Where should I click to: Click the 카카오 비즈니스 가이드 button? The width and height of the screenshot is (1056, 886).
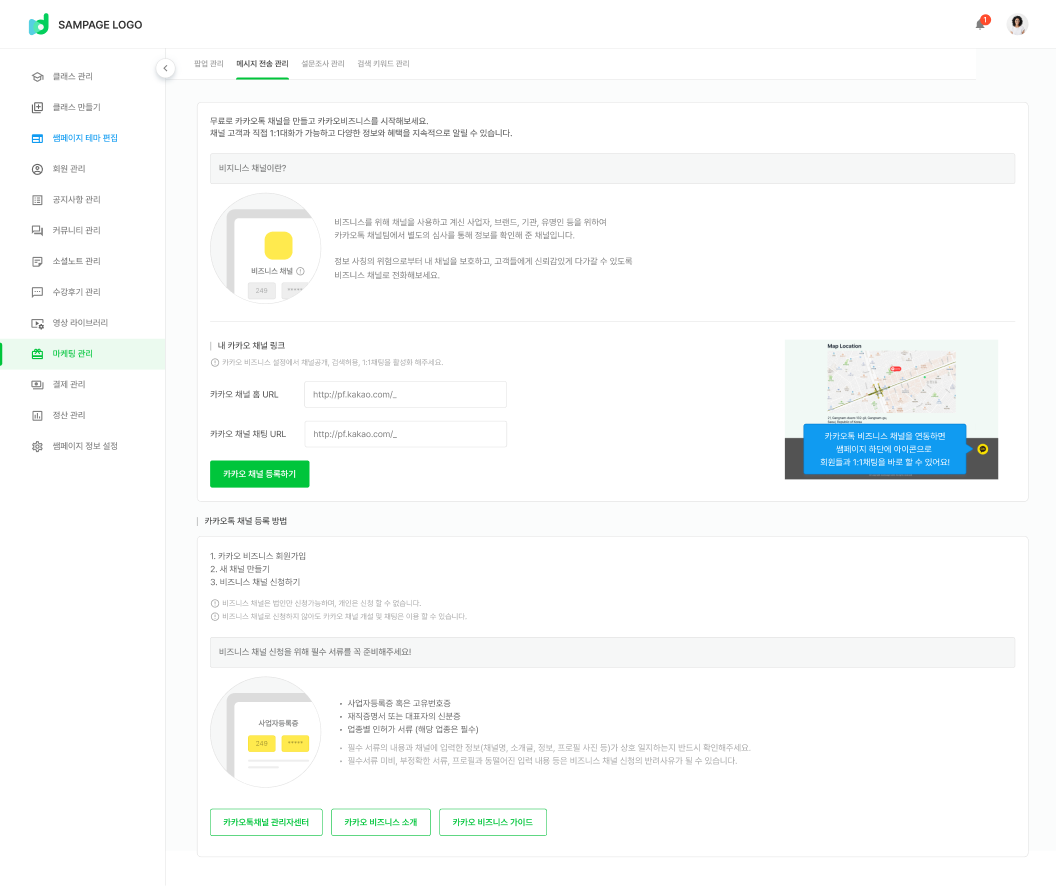coord(493,822)
